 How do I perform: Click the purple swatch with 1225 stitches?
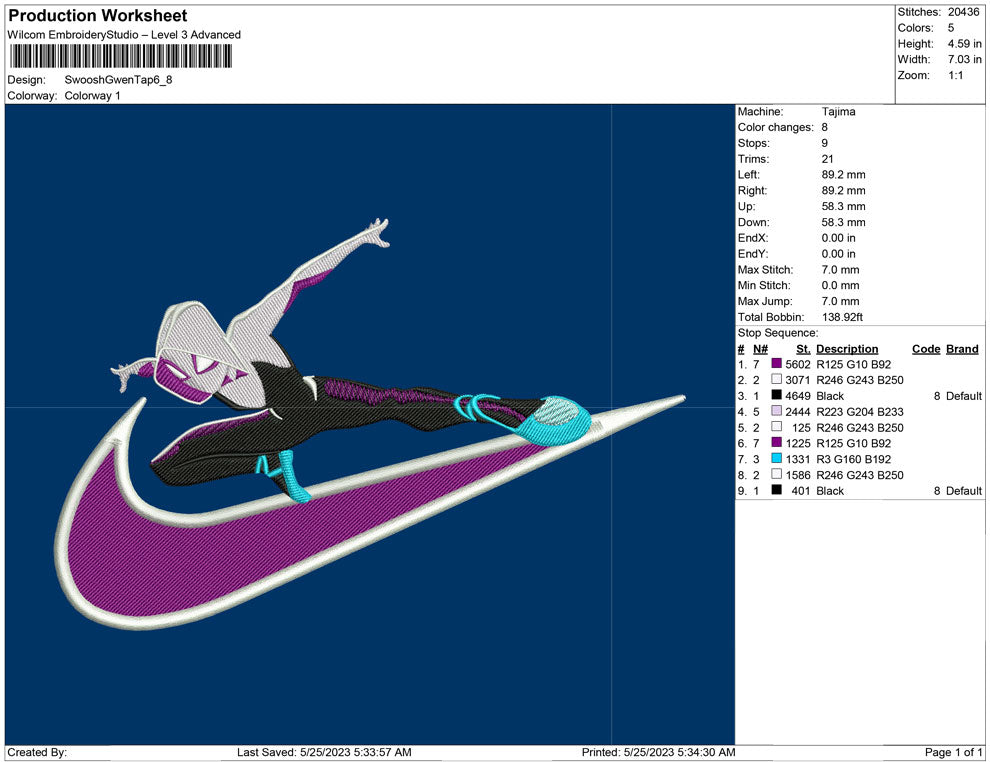777,443
